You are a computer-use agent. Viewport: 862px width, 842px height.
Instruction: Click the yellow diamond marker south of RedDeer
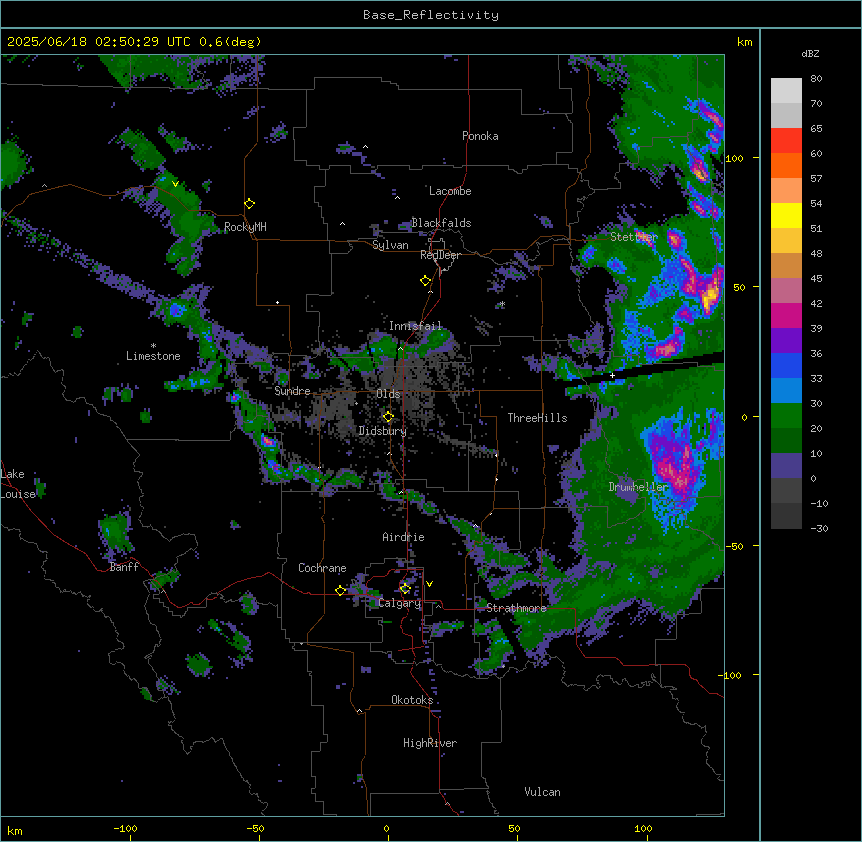pos(426,281)
